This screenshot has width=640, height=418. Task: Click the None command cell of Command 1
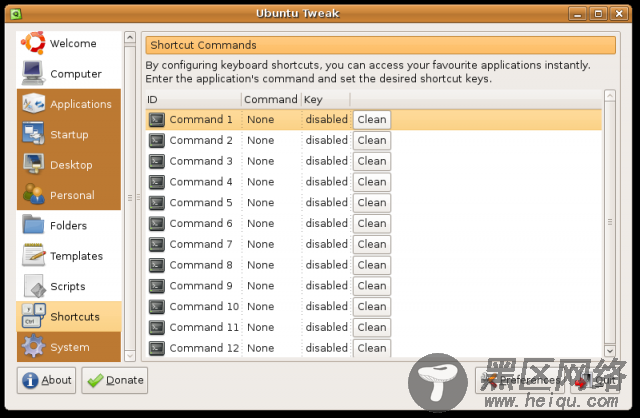[x=260, y=120]
